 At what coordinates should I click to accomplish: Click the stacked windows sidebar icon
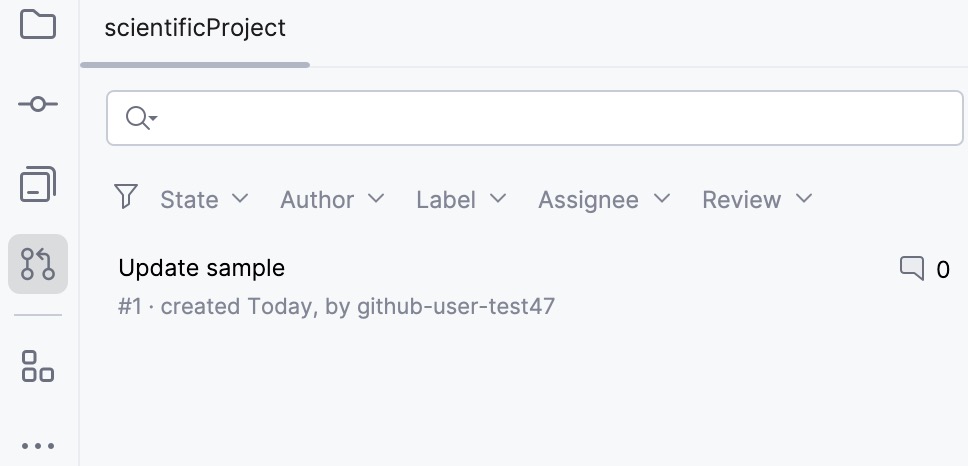[x=38, y=184]
